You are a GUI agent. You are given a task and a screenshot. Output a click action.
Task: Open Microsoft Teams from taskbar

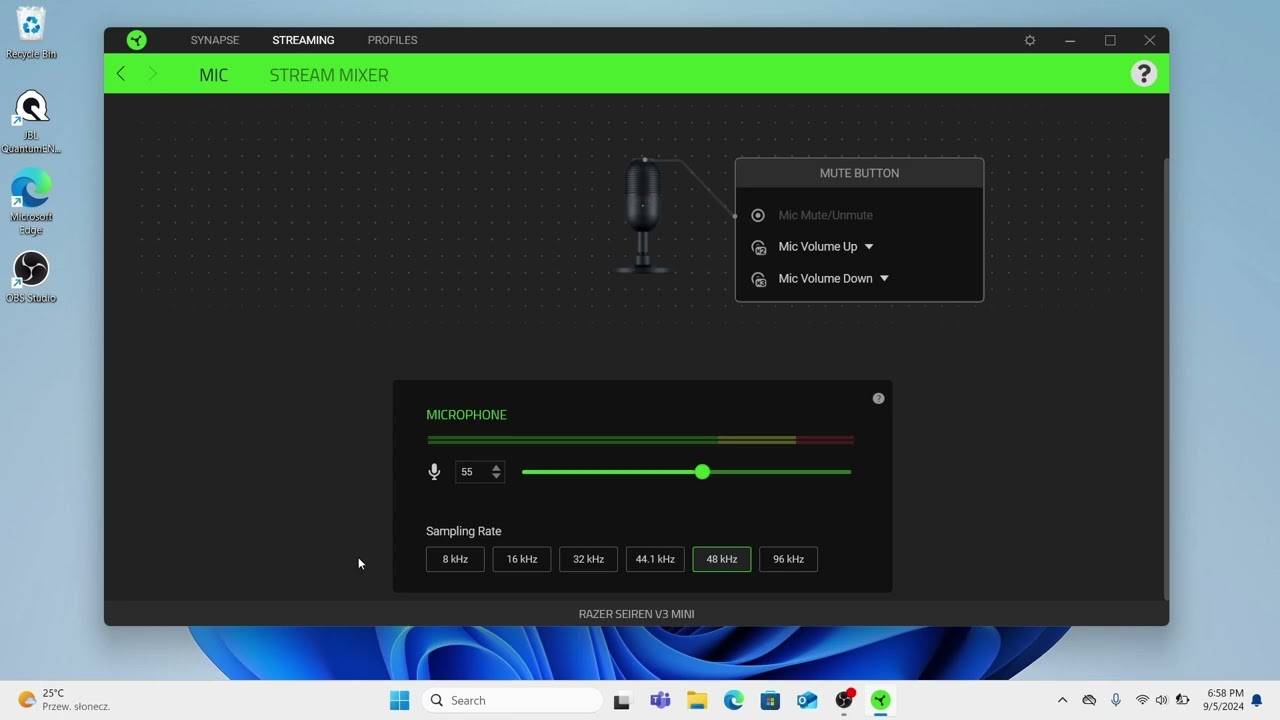click(x=660, y=700)
